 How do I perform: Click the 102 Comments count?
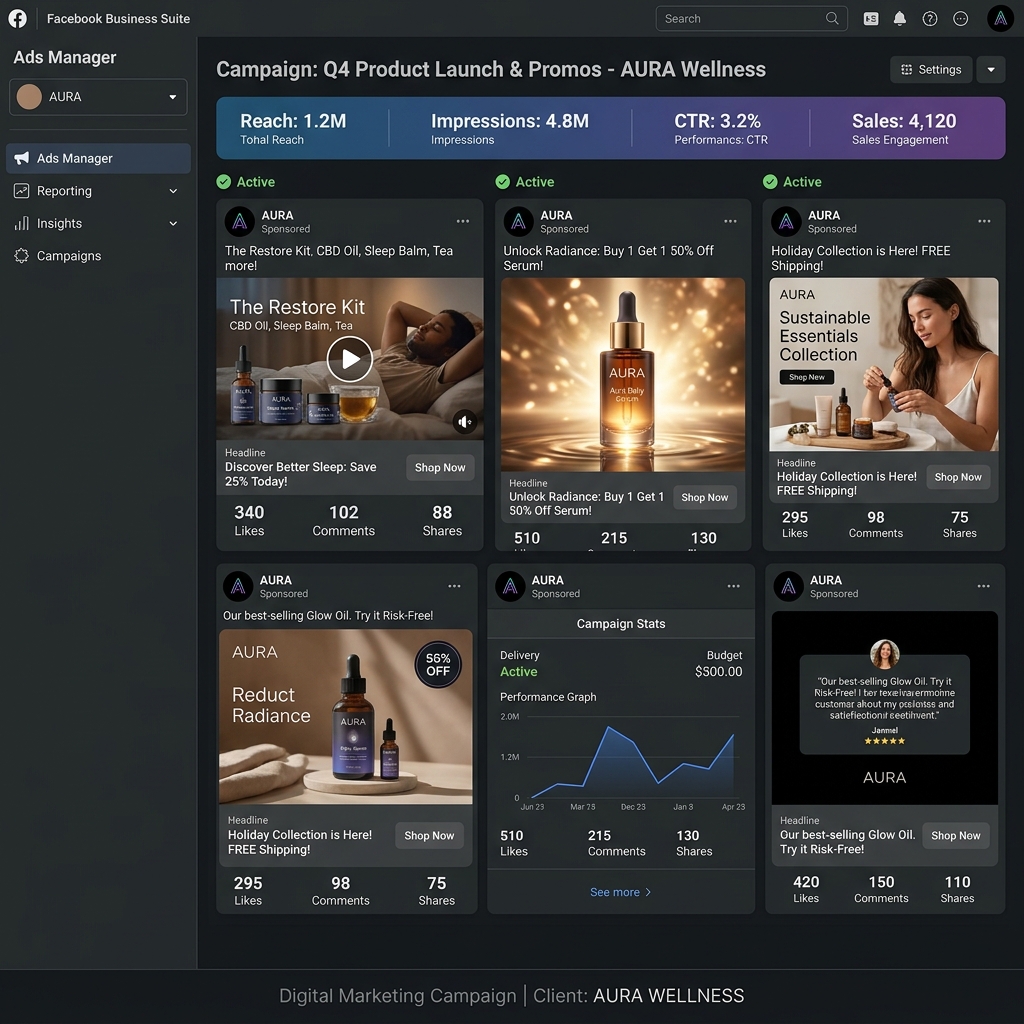[x=344, y=520]
